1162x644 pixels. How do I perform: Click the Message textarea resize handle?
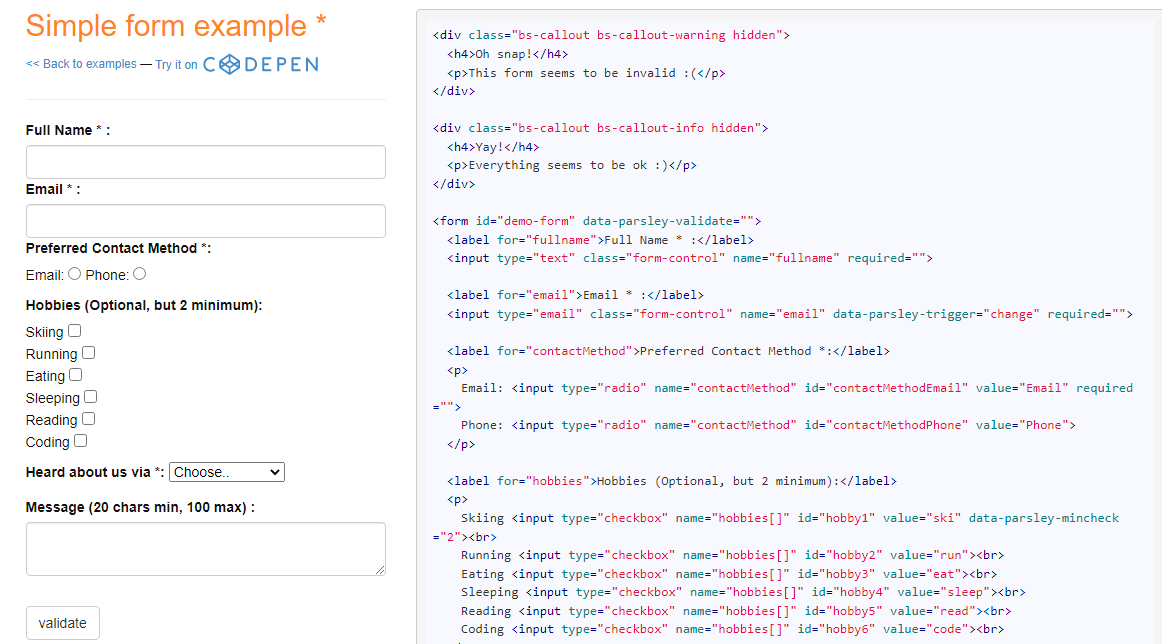[380, 570]
